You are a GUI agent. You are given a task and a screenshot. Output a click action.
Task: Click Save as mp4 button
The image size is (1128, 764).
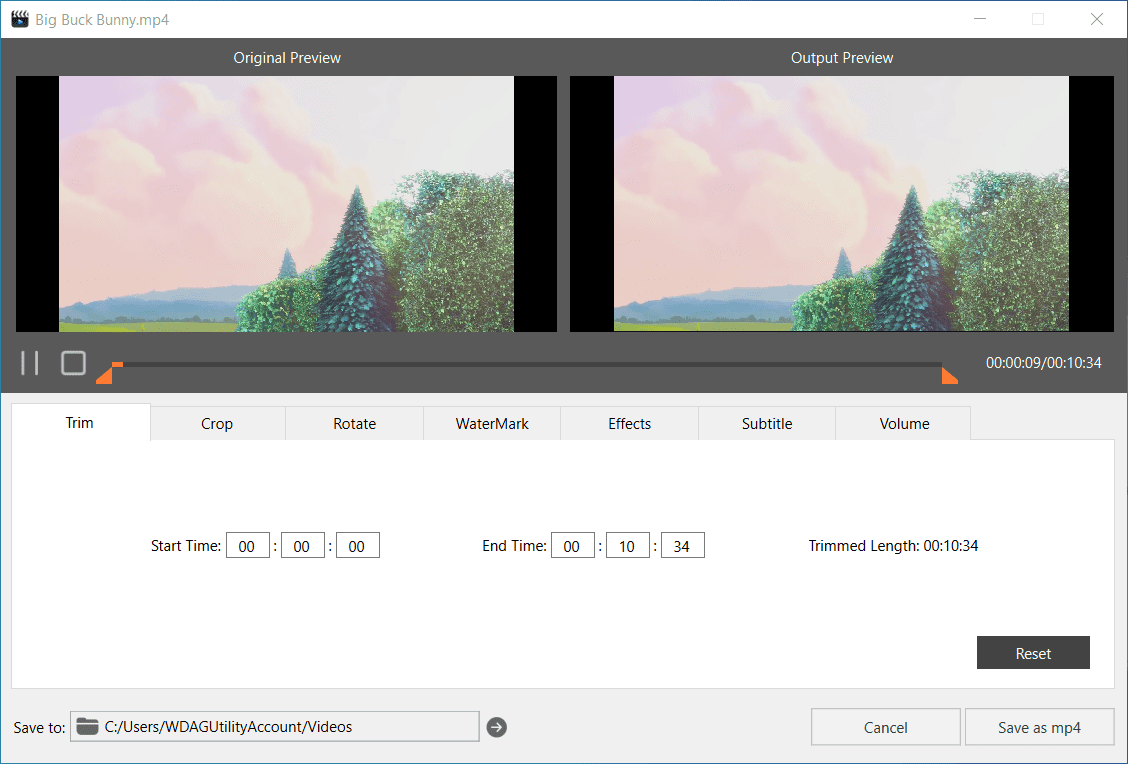[x=1040, y=727]
